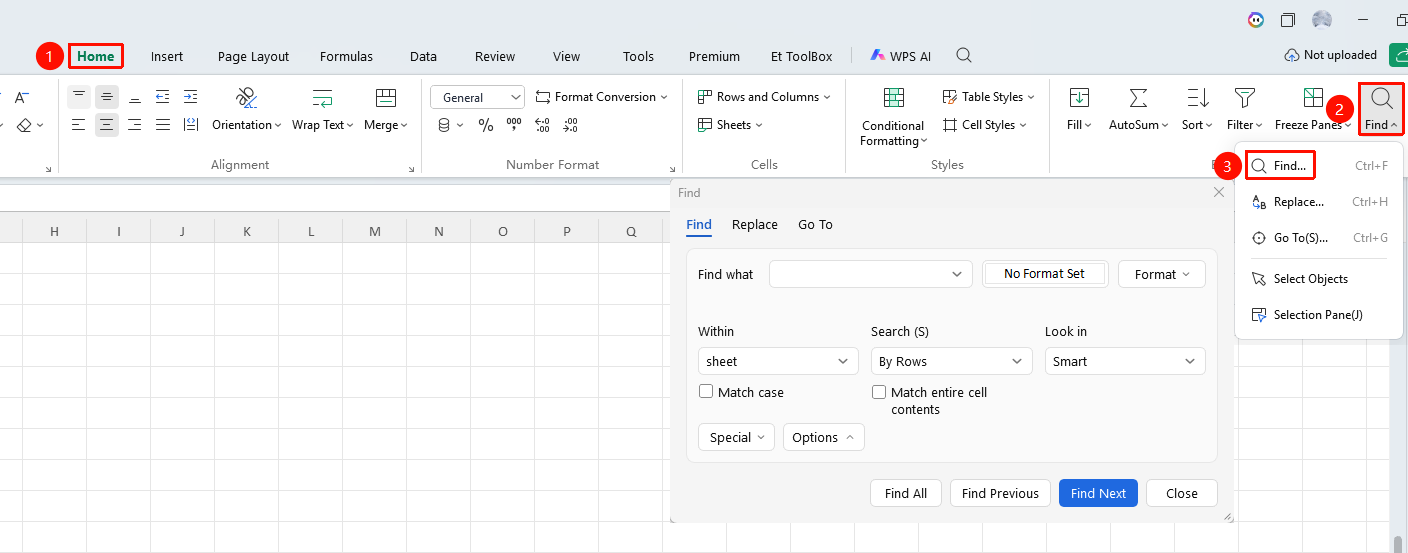
Task: Choose Selection Pane(J) from the menu
Action: 1319,315
